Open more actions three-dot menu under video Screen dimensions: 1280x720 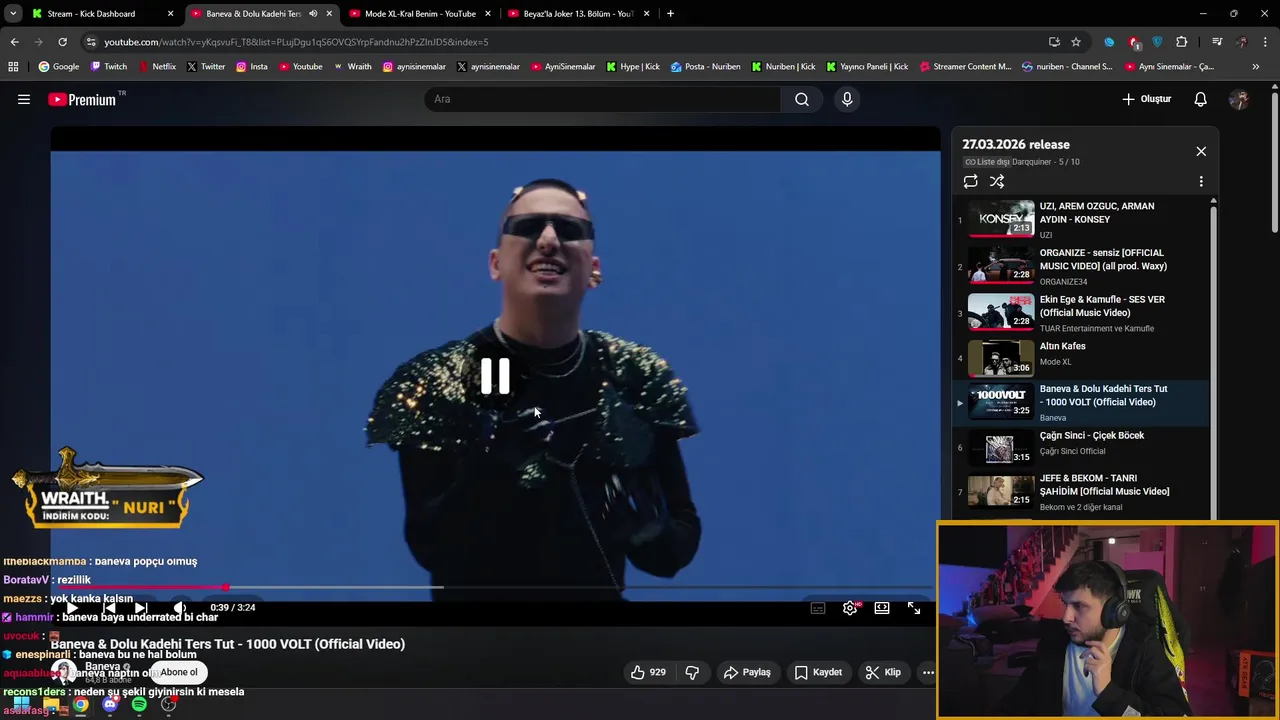point(928,672)
